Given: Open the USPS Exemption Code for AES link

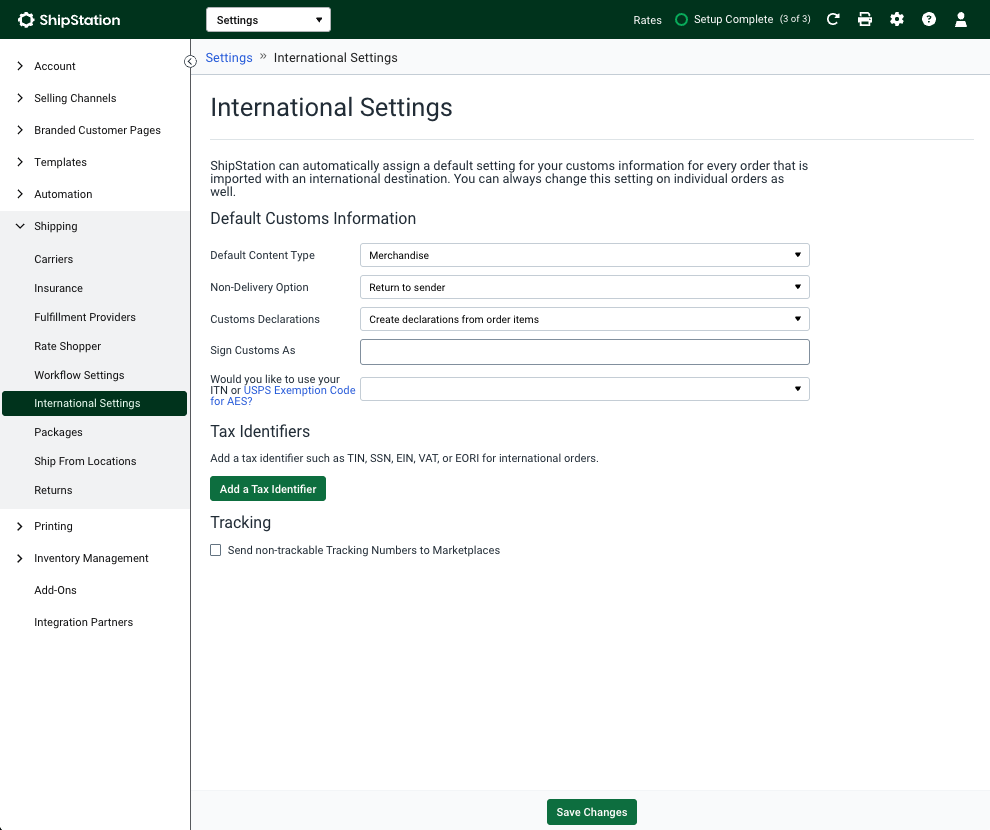Looking at the screenshot, I should coord(298,390).
